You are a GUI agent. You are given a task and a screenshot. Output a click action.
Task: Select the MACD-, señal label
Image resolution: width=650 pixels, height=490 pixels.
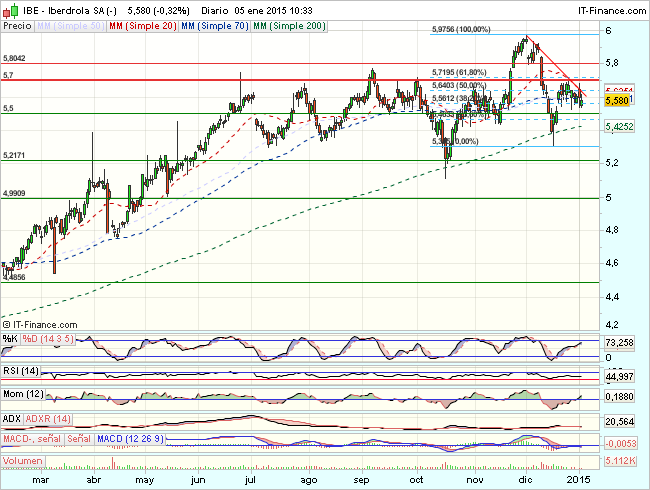(x=32, y=439)
